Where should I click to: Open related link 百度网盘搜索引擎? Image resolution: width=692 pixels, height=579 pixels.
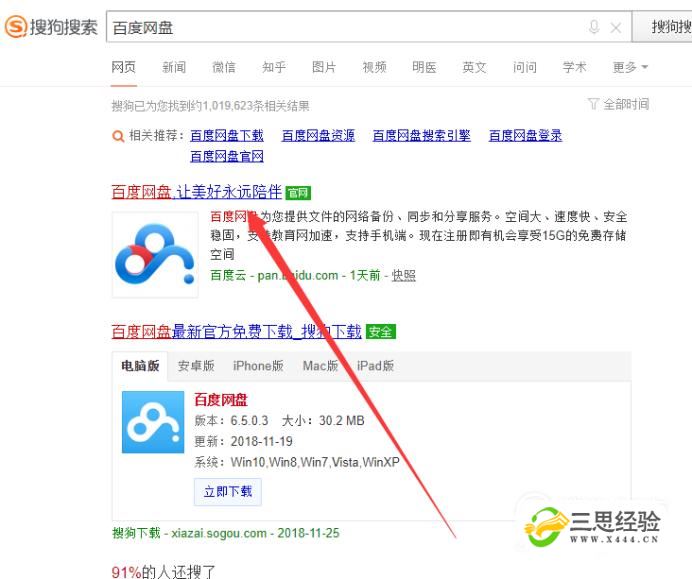click(x=421, y=135)
